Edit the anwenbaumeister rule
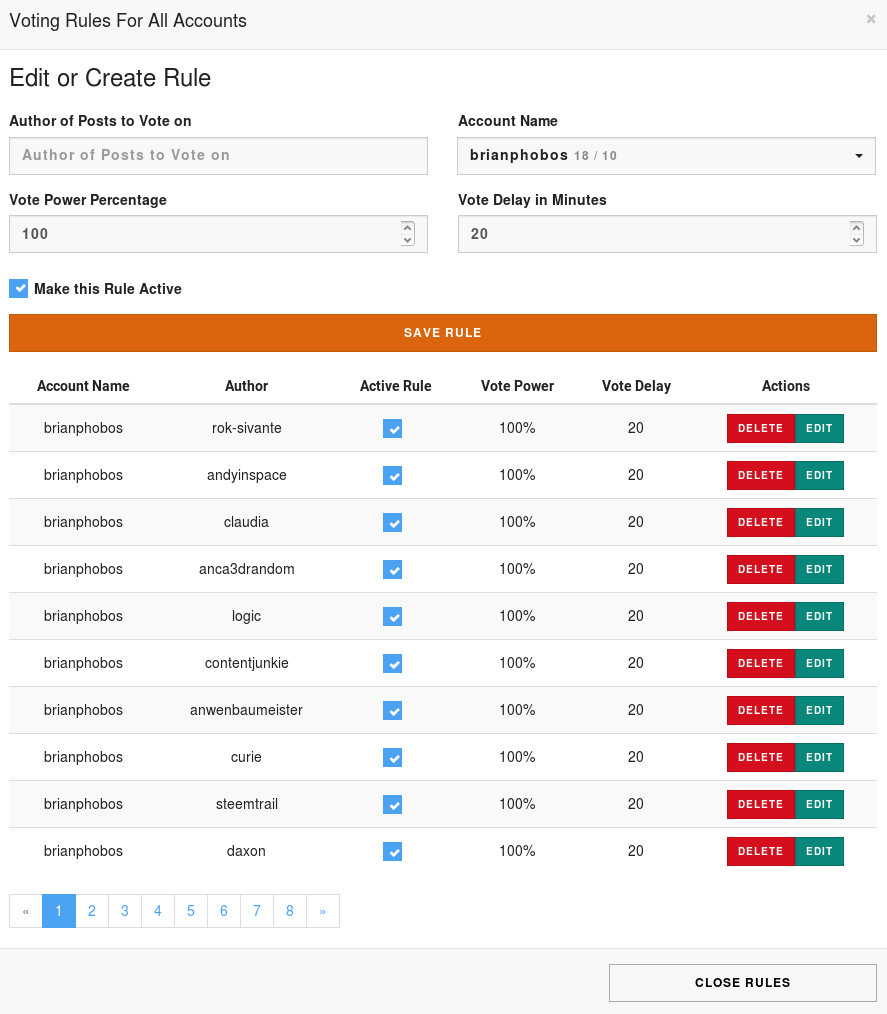 [x=819, y=710]
